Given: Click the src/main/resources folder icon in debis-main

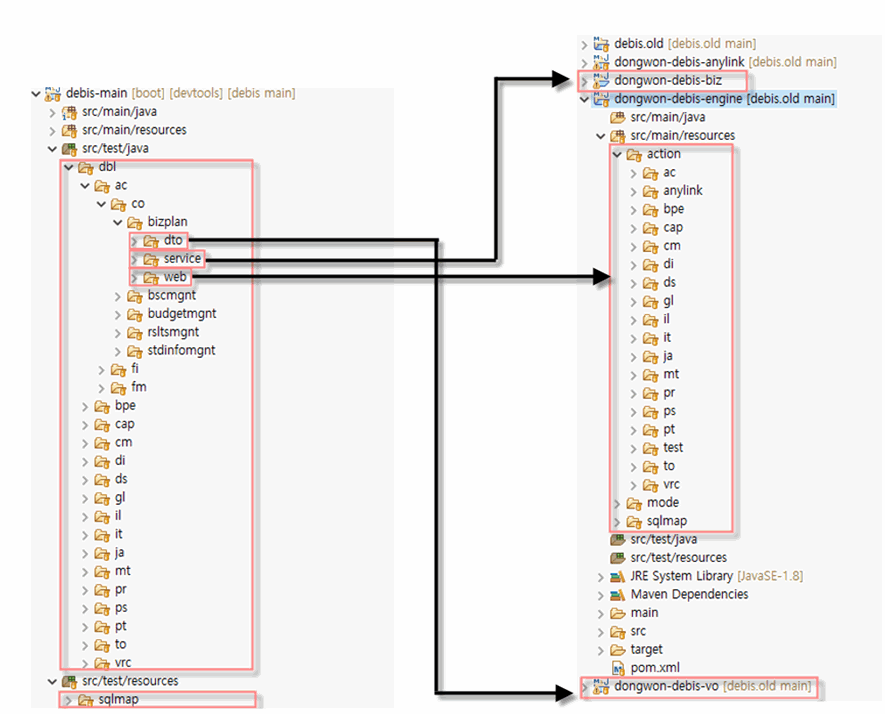Looking at the screenshot, I should (x=69, y=131).
